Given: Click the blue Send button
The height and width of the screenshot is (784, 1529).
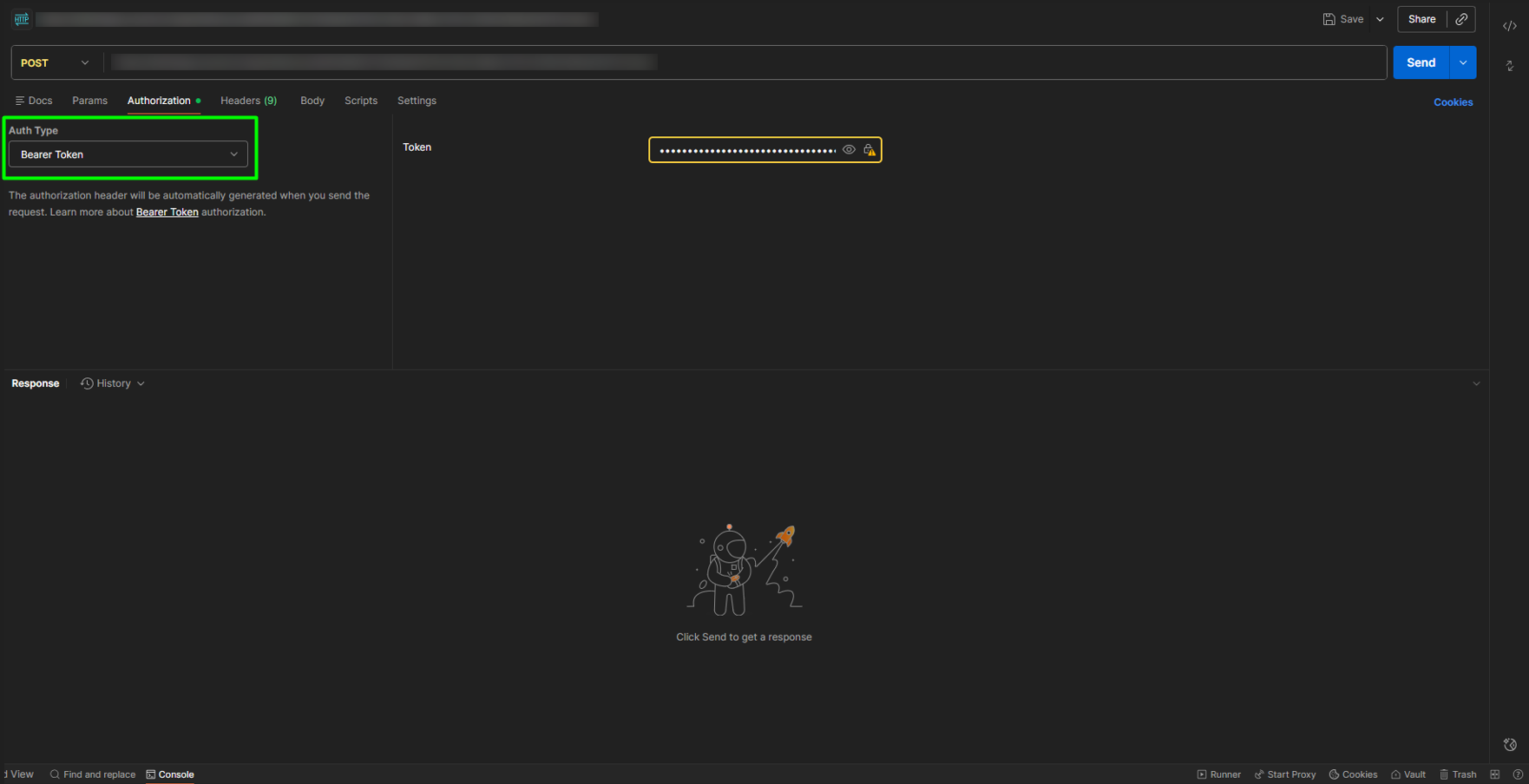Looking at the screenshot, I should [x=1421, y=62].
